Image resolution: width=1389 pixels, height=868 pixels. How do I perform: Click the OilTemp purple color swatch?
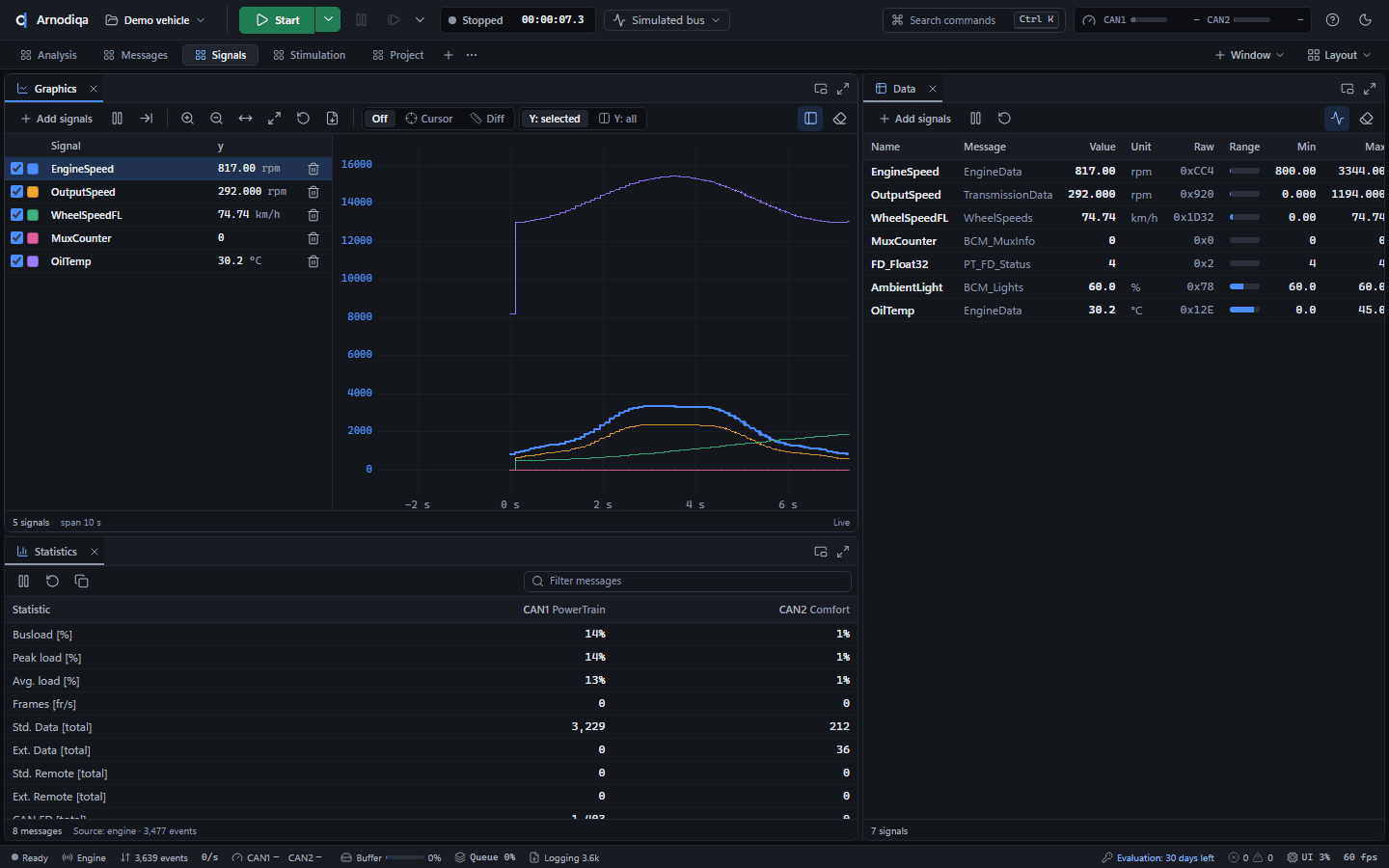click(33, 261)
